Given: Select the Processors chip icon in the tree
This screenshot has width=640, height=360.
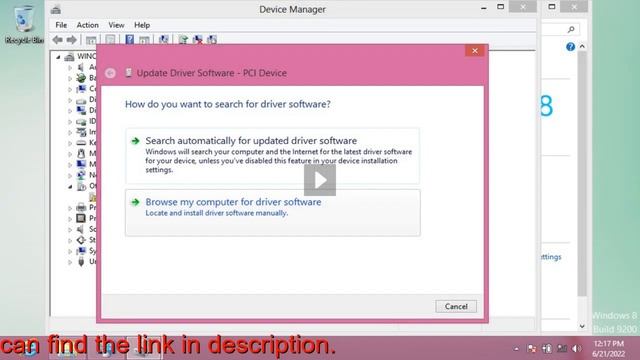Looking at the screenshot, I should [81, 218].
